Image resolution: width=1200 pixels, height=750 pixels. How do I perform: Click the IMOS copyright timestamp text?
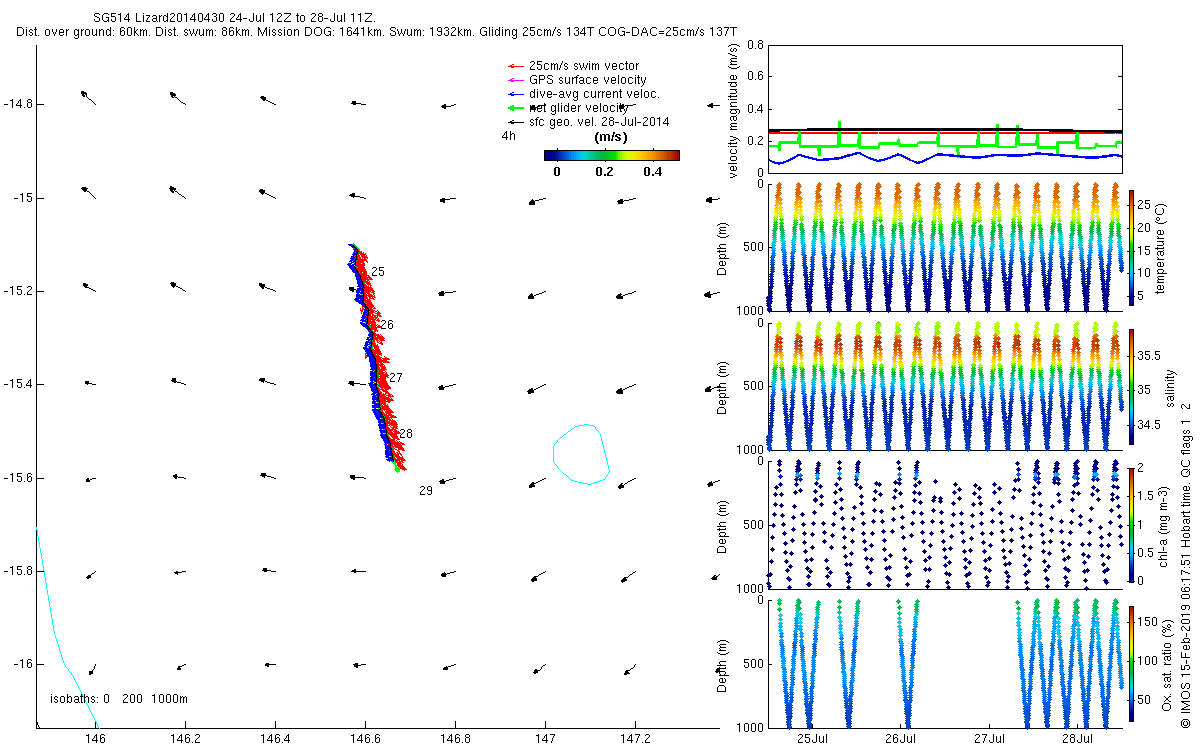(1186, 568)
